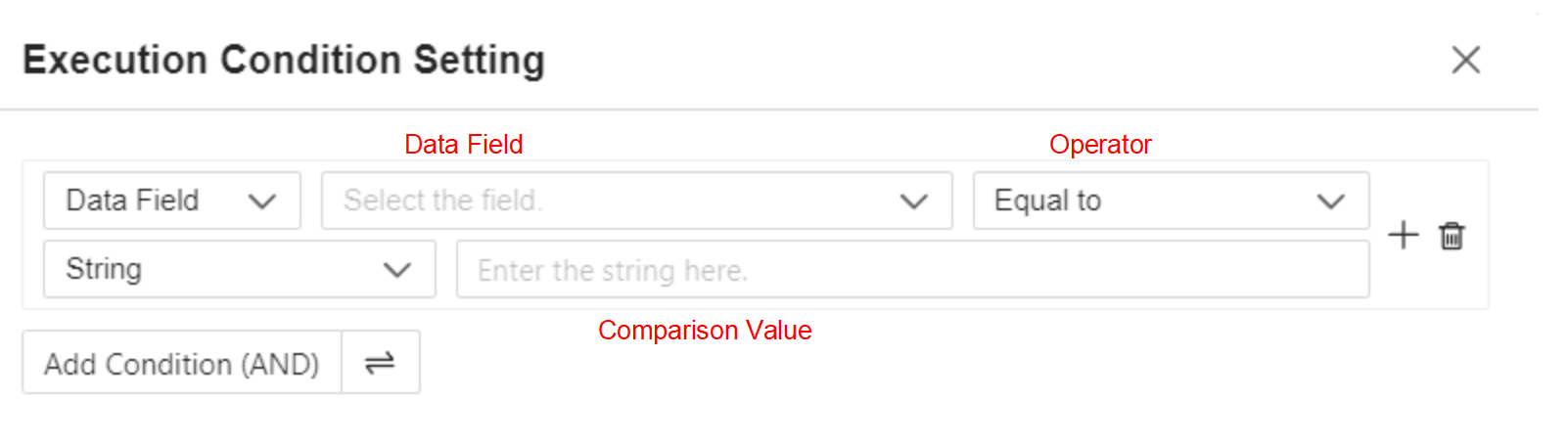1568x446 pixels.
Task: Focus the 'Enter the string here.' input
Action: tap(913, 269)
